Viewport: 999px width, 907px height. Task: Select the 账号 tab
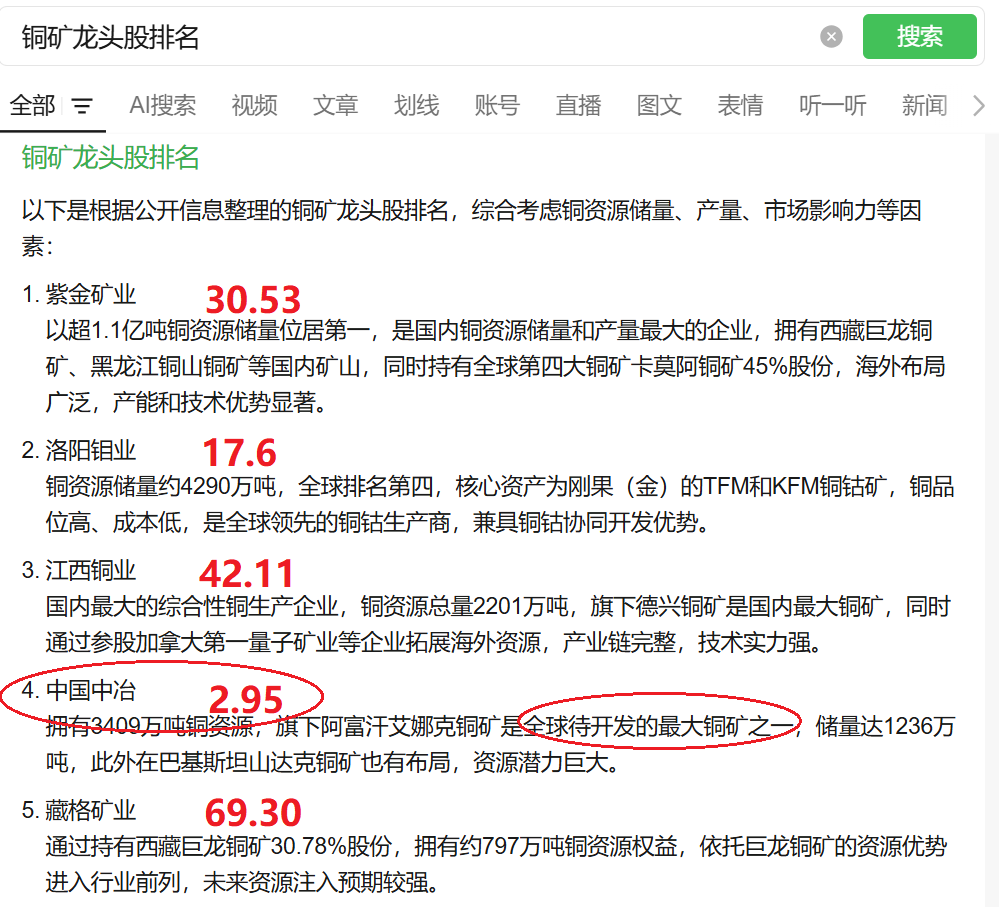[x=497, y=106]
